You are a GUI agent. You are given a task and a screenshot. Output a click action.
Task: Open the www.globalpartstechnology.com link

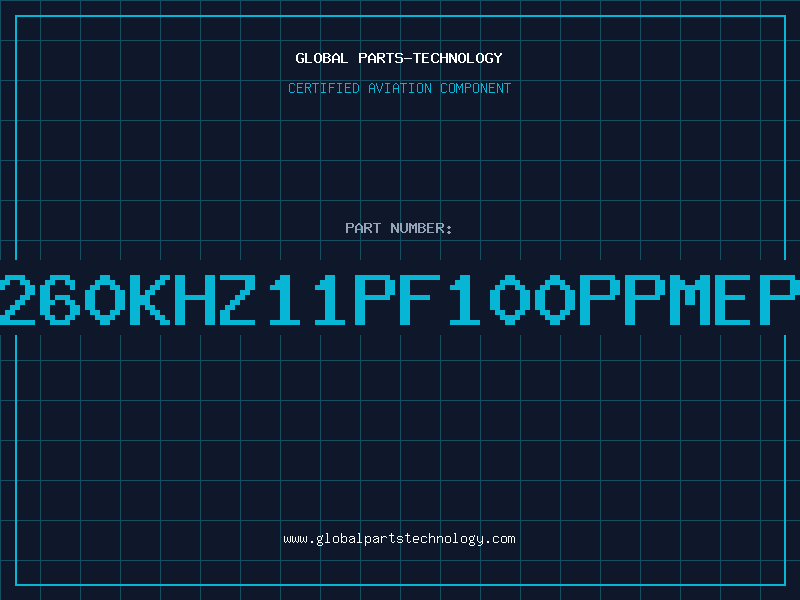pyautogui.click(x=399, y=539)
